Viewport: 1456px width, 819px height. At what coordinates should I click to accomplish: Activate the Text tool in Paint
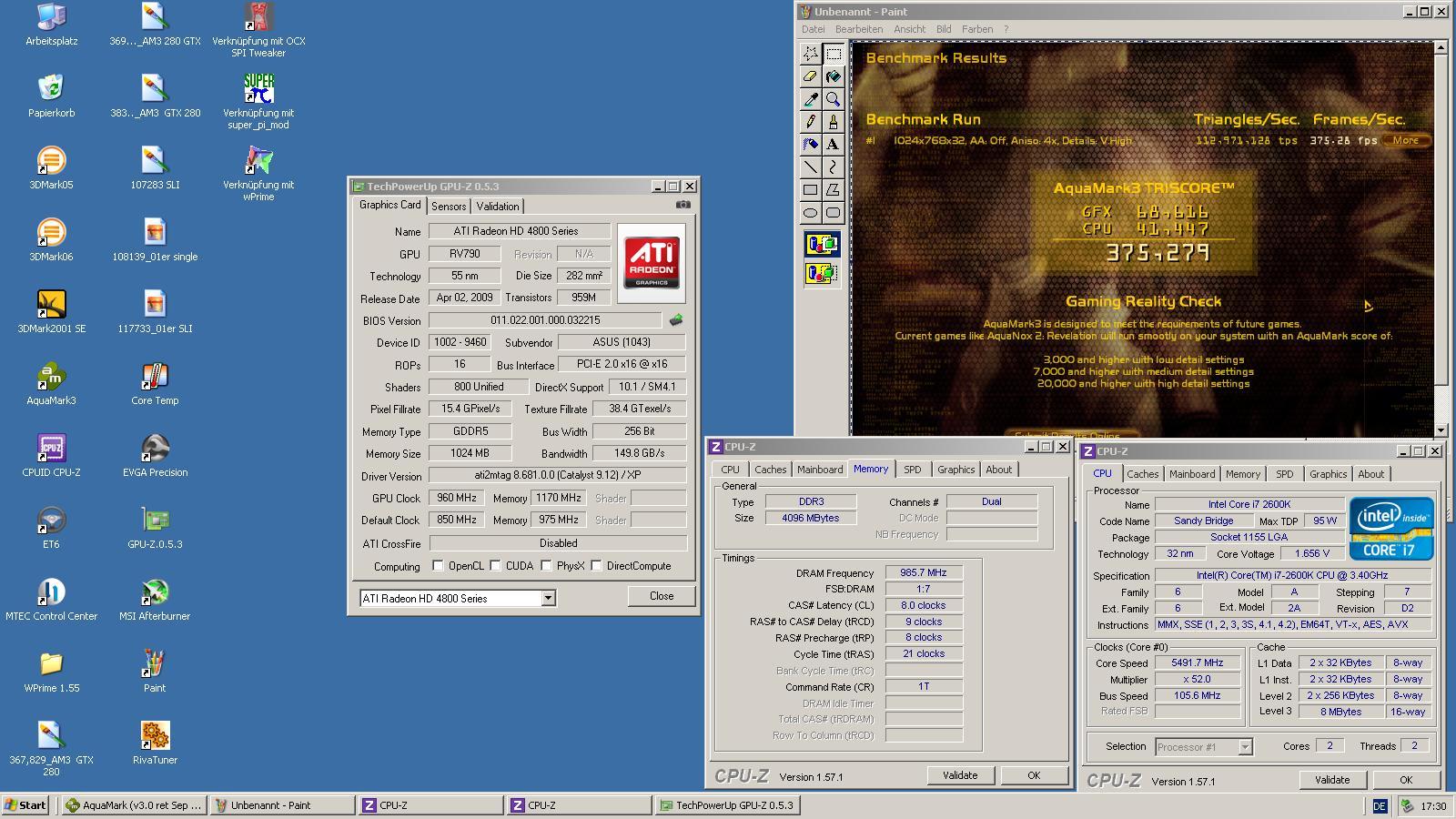[833, 145]
